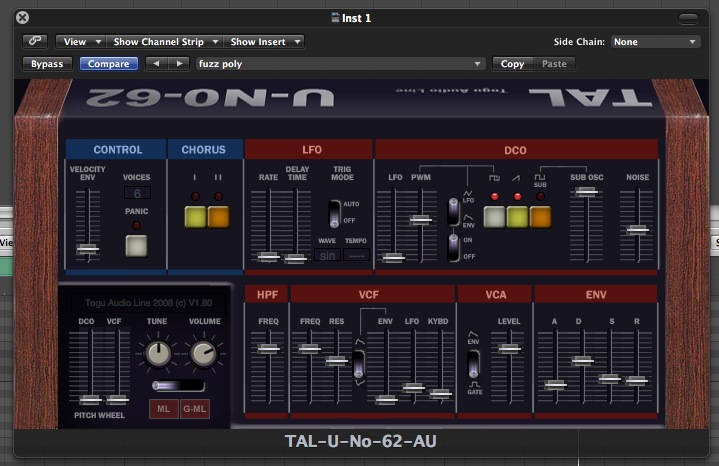Click the VCF Res slider handle
The image size is (719, 466).
337,361
